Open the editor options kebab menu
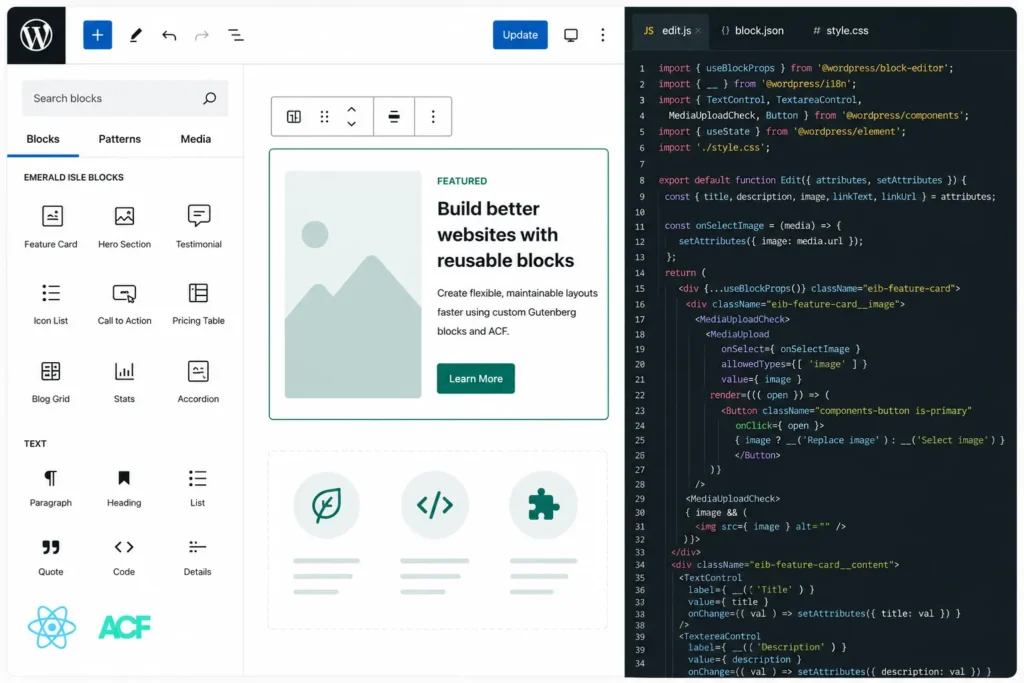Viewport: 1024px width, 683px height. pyautogui.click(x=603, y=35)
